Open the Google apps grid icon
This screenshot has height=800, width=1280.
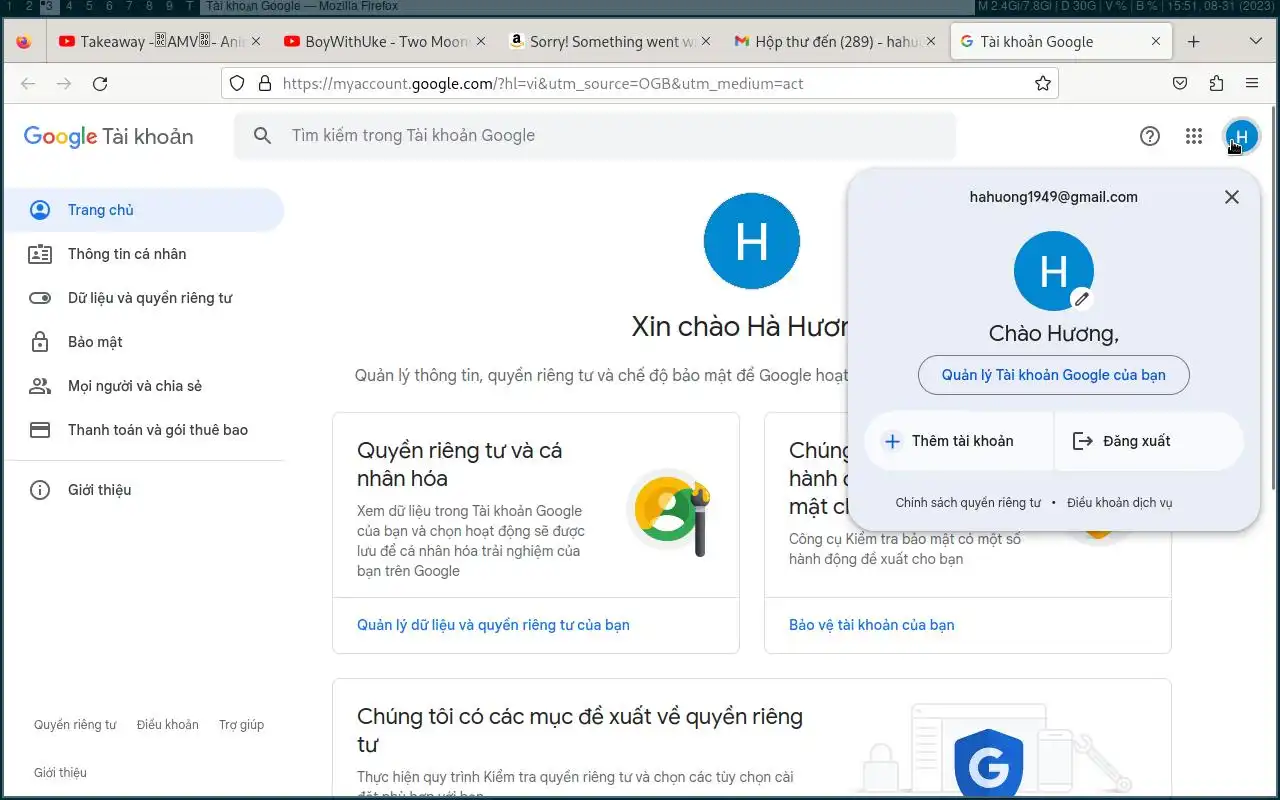coord(1194,136)
